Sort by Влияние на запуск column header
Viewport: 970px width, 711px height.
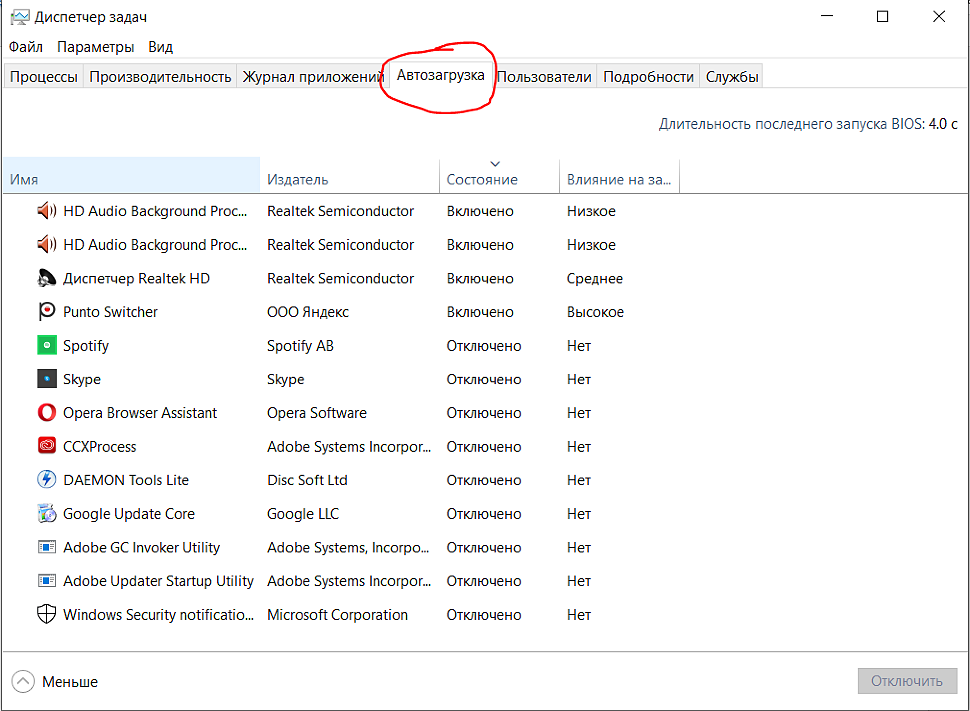[619, 175]
